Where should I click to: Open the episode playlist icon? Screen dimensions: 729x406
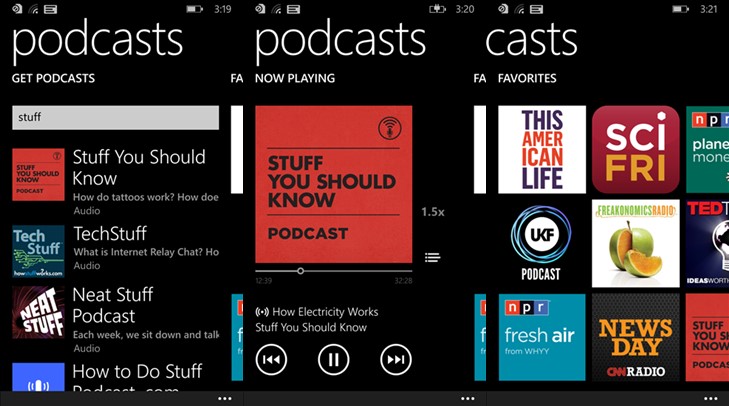(x=432, y=257)
